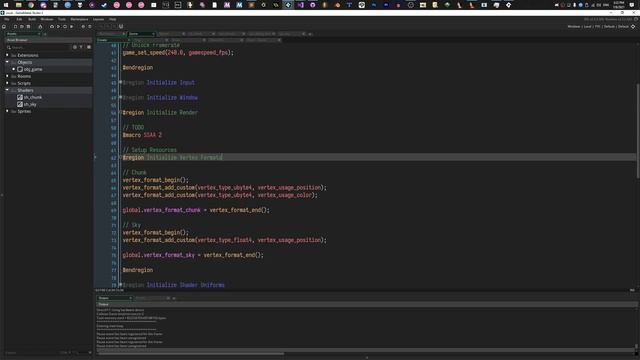
Task: Click the system clock in taskbar
Action: tap(619, 5)
